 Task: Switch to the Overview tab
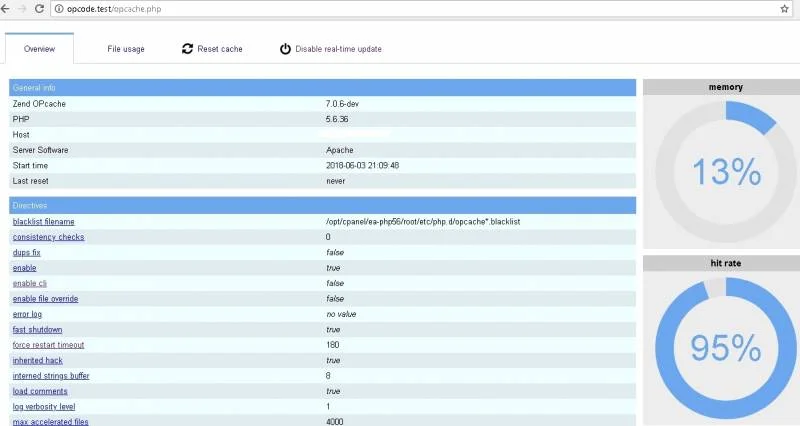click(39, 49)
